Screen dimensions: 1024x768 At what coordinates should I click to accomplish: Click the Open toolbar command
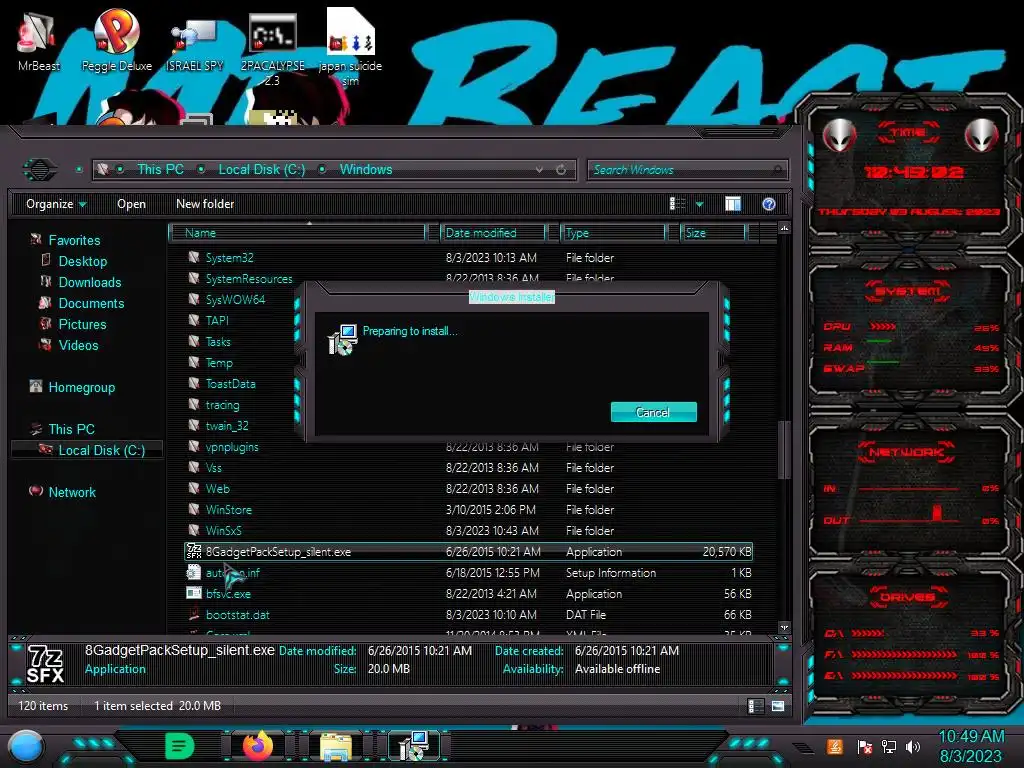131,204
